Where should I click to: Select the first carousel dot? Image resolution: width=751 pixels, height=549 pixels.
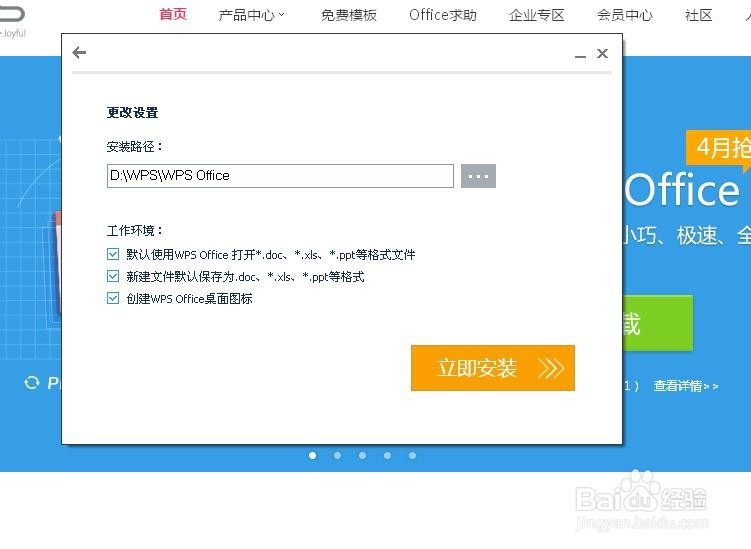[x=313, y=455]
